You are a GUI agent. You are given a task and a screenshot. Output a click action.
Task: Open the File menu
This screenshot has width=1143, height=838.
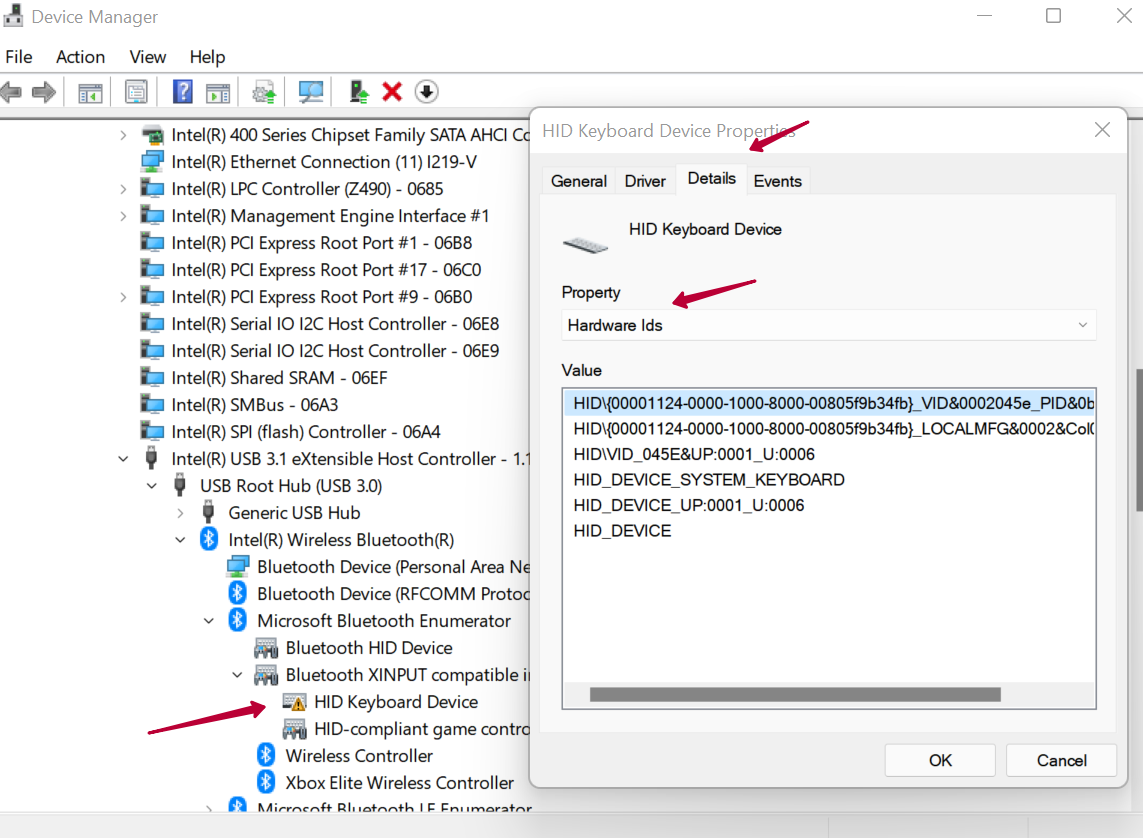pyautogui.click(x=19, y=57)
